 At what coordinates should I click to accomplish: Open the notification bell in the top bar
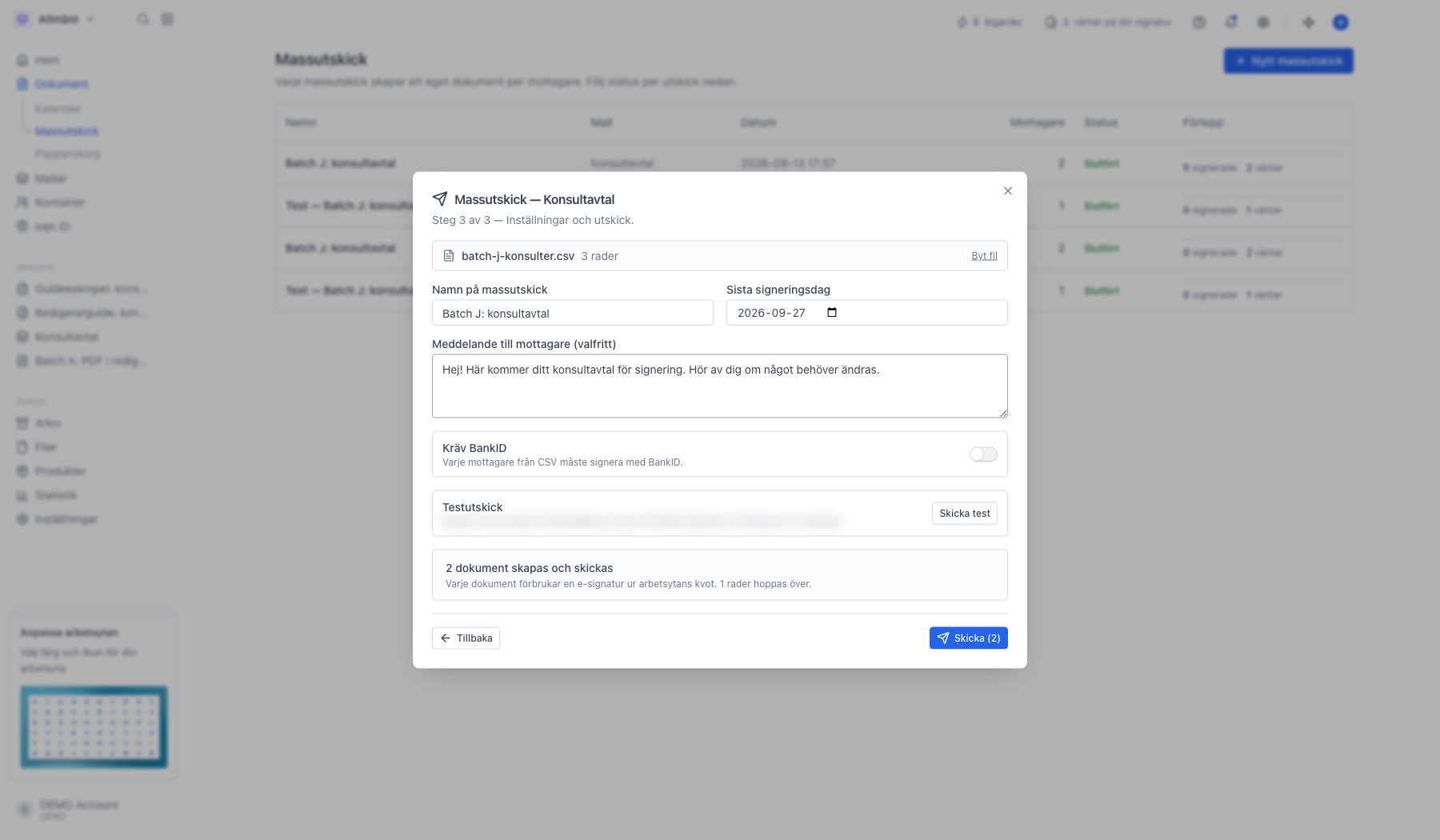click(x=1231, y=22)
